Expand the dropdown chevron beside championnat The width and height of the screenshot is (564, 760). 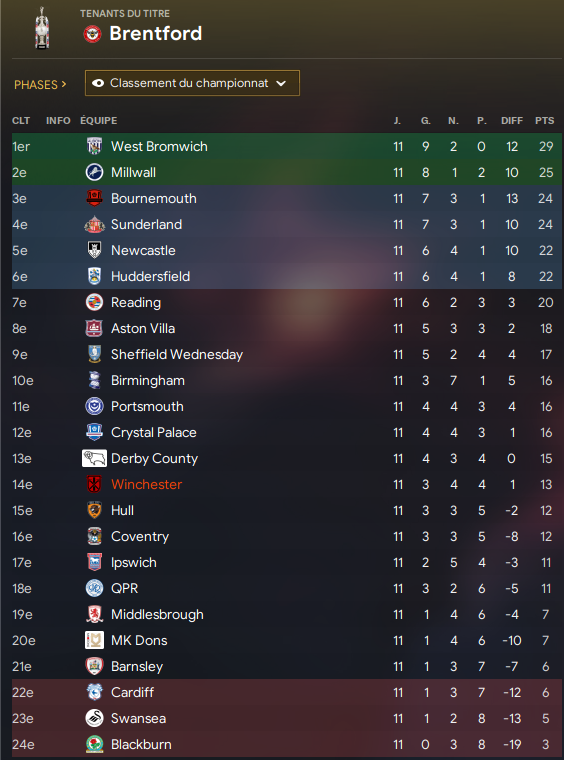click(281, 83)
